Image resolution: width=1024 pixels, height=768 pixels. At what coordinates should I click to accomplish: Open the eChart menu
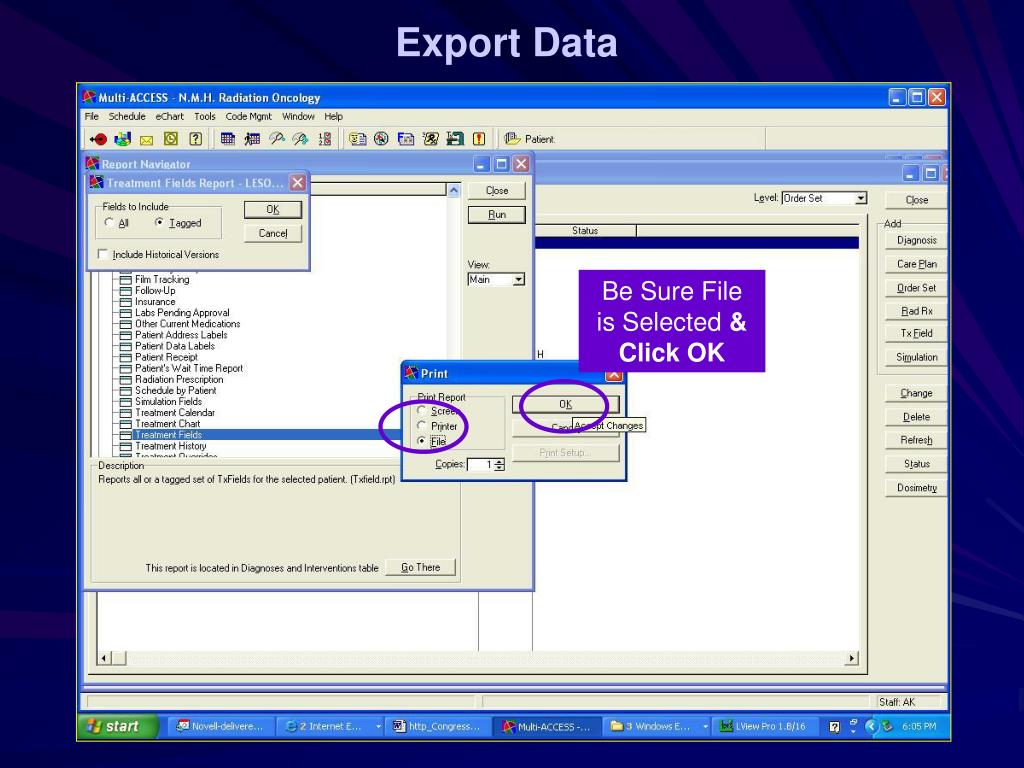pyautogui.click(x=169, y=116)
